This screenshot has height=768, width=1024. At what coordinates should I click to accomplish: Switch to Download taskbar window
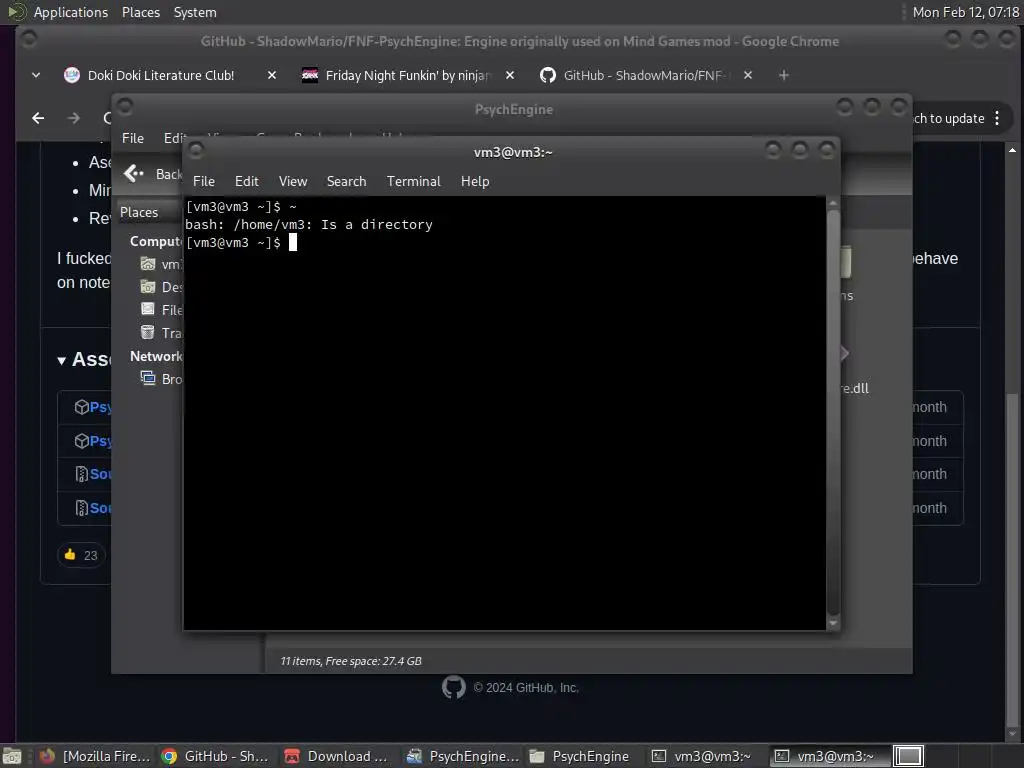[x=338, y=756]
